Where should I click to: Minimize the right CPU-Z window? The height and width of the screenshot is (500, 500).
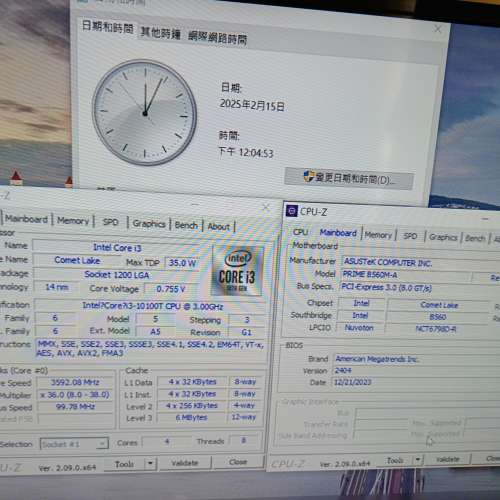[x=485, y=219]
